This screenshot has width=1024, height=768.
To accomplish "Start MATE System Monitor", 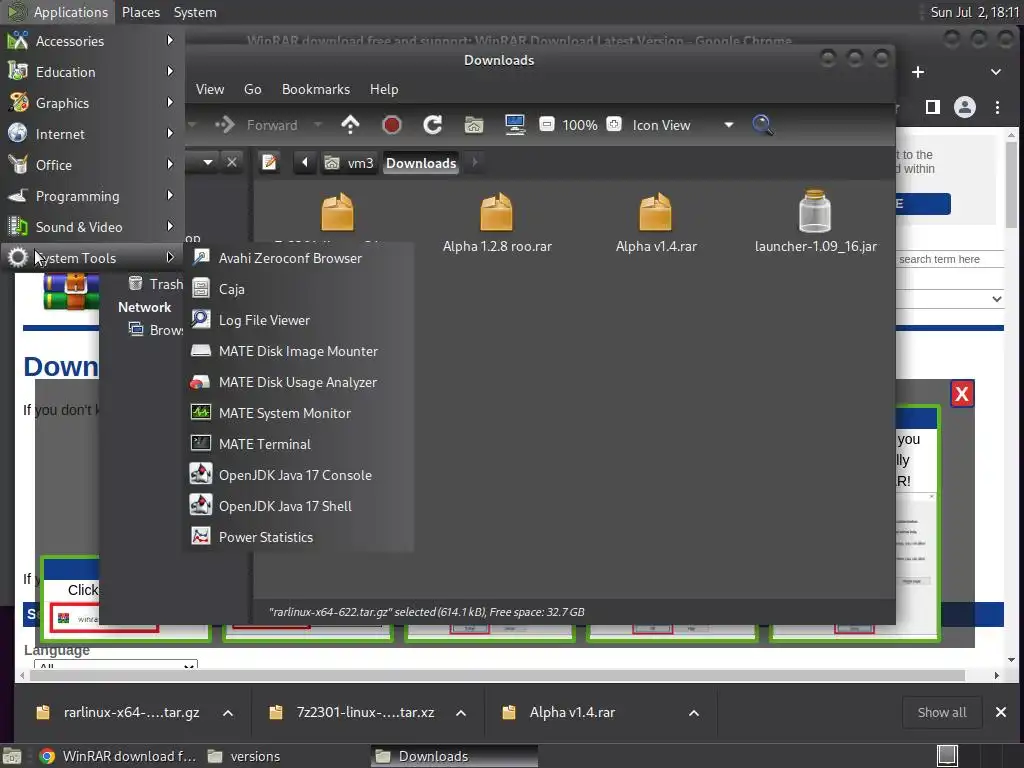I will pos(299,413).
